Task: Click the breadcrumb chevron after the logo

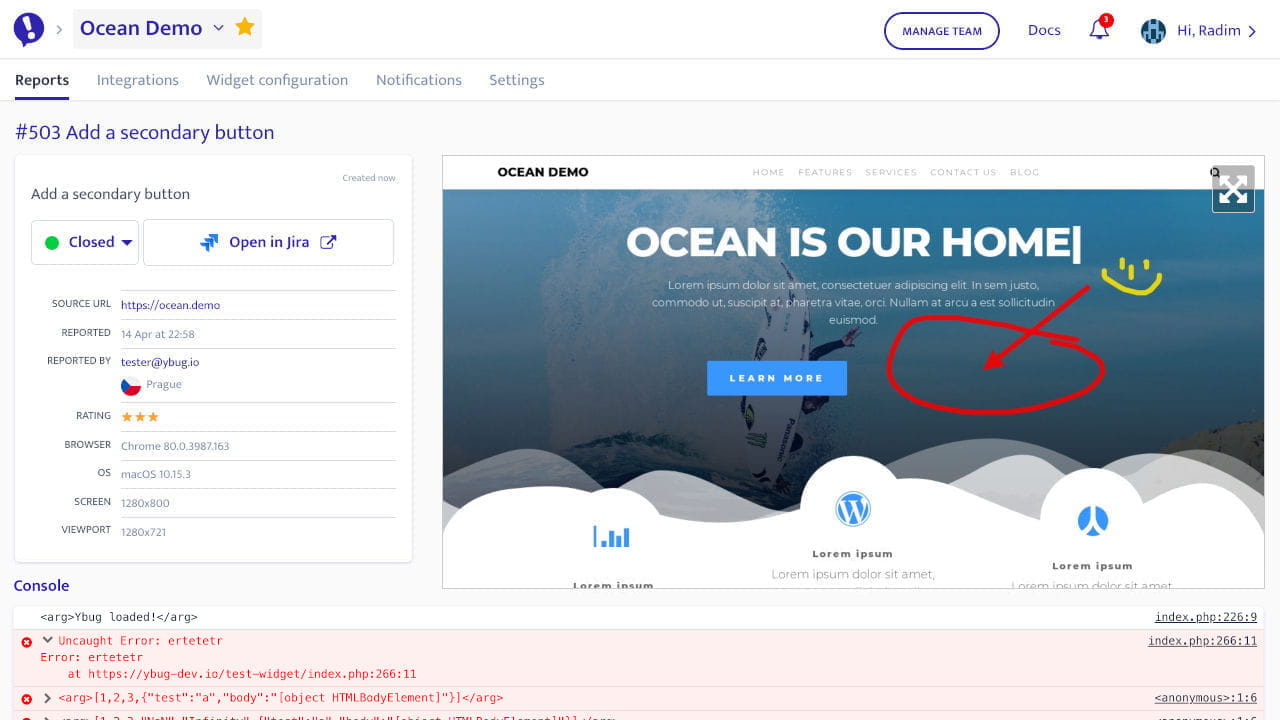Action: point(59,30)
